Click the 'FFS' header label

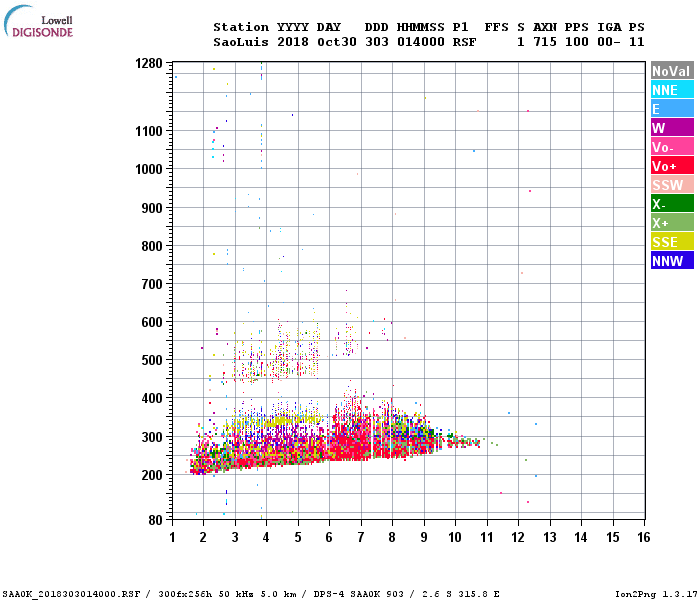tap(496, 27)
